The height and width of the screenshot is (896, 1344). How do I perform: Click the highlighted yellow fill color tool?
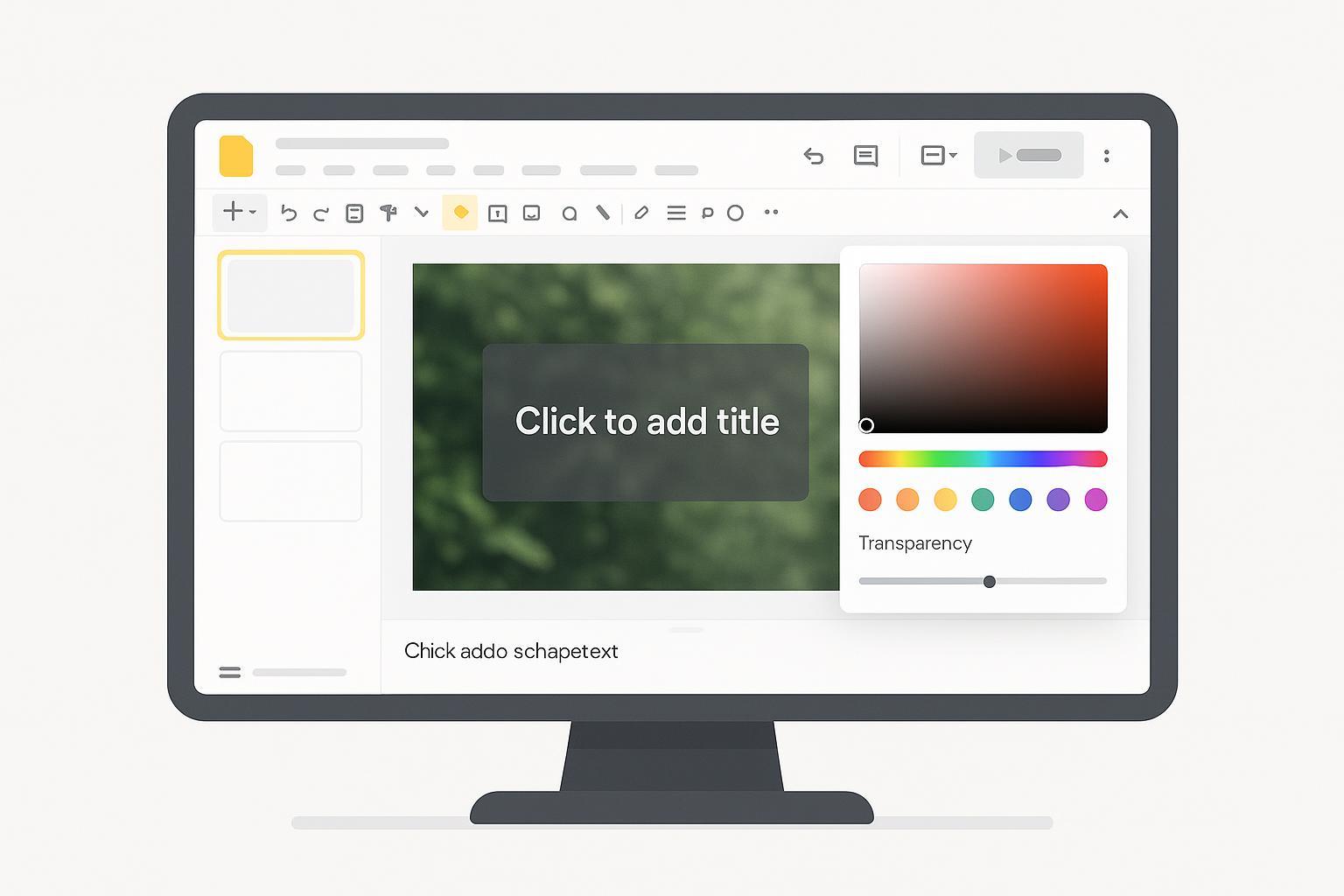tap(460, 213)
